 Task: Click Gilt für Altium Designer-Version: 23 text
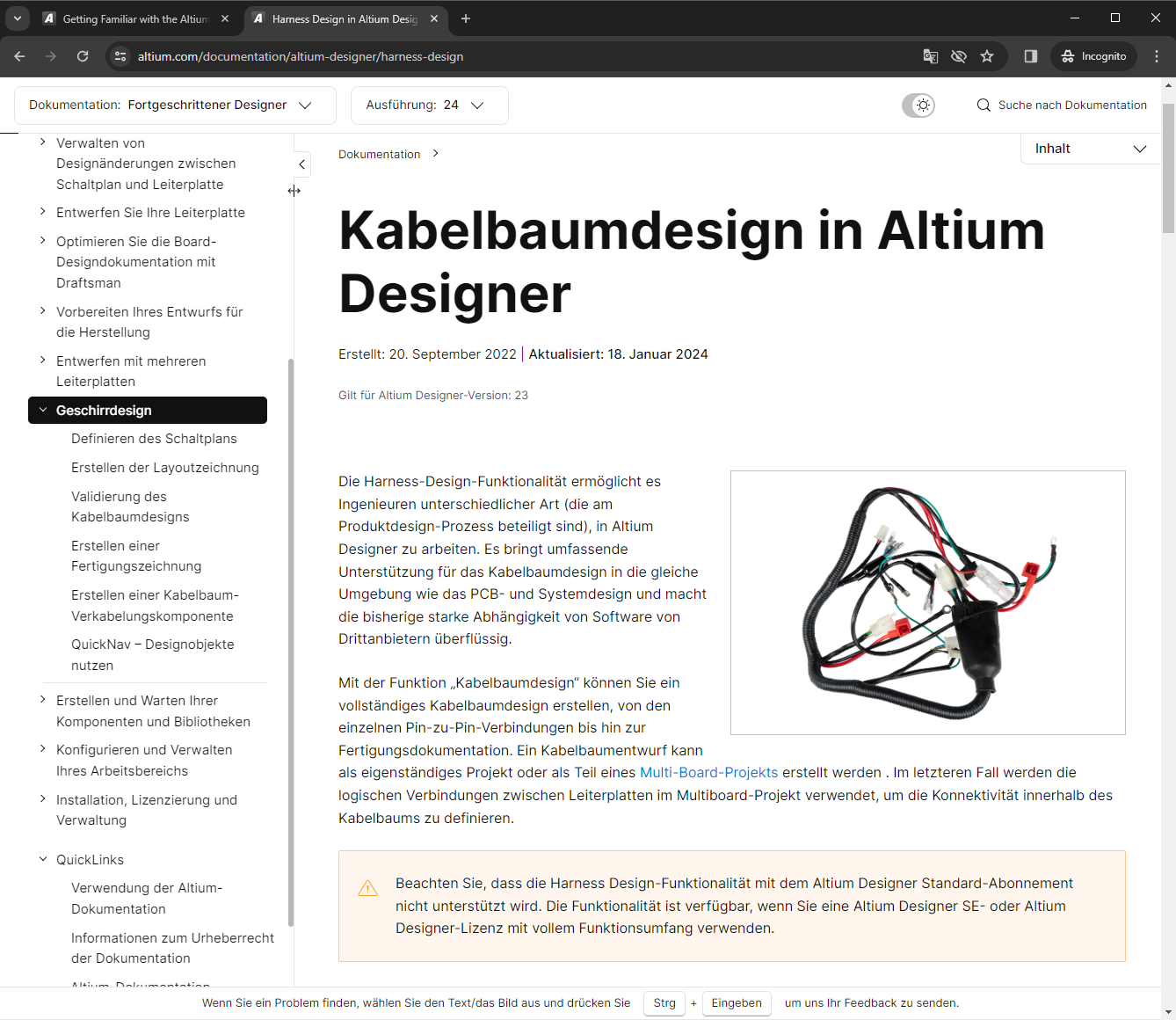[x=433, y=396]
